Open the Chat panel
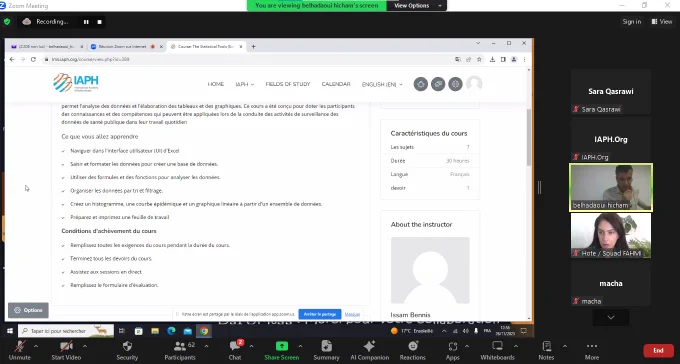 click(235, 351)
